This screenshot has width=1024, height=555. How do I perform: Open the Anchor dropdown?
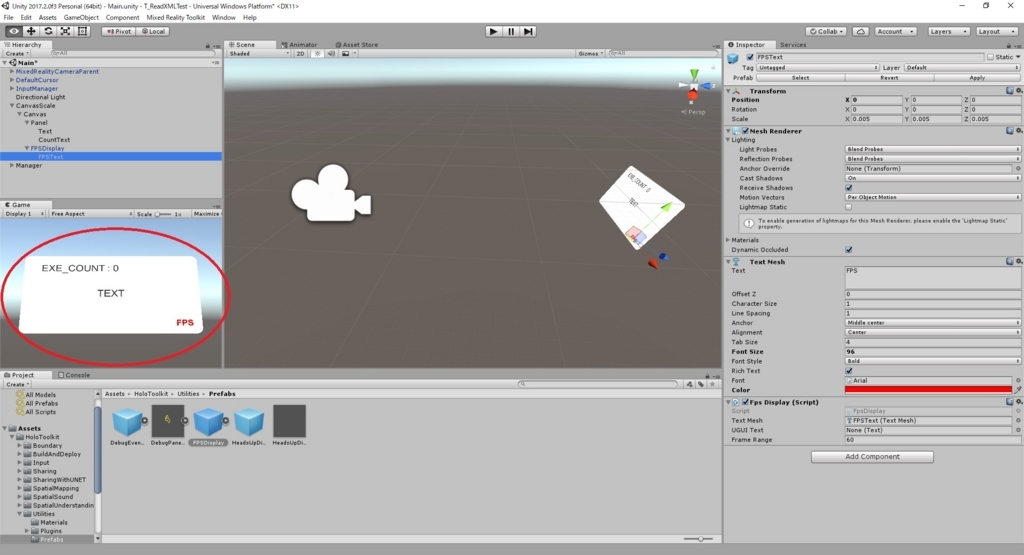932,323
